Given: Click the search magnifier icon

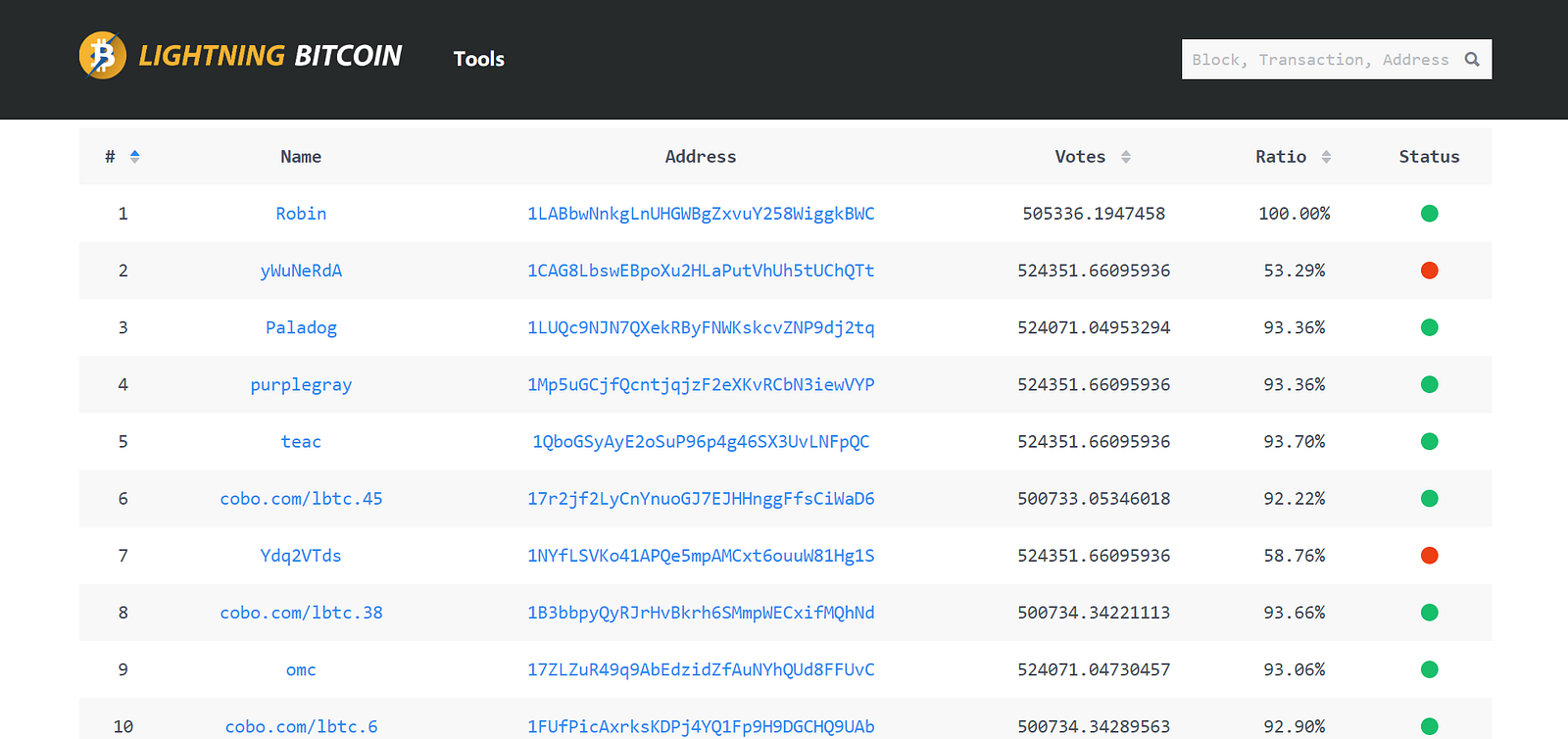Looking at the screenshot, I should tap(1471, 60).
